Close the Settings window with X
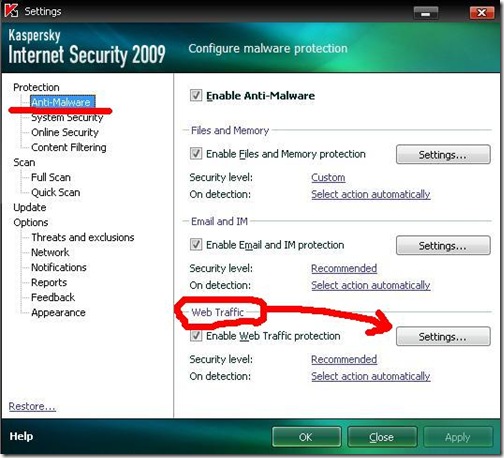The image size is (504, 458). 482,13
